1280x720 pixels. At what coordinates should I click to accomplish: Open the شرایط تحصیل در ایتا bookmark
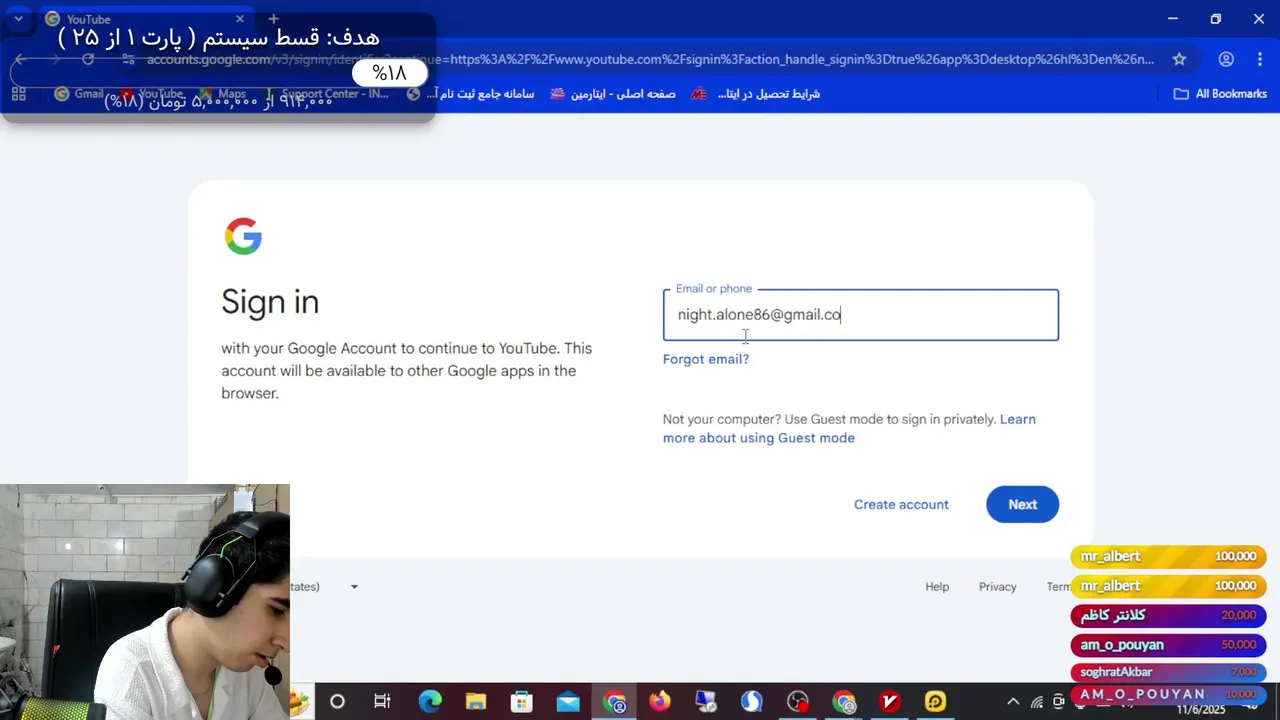755,94
